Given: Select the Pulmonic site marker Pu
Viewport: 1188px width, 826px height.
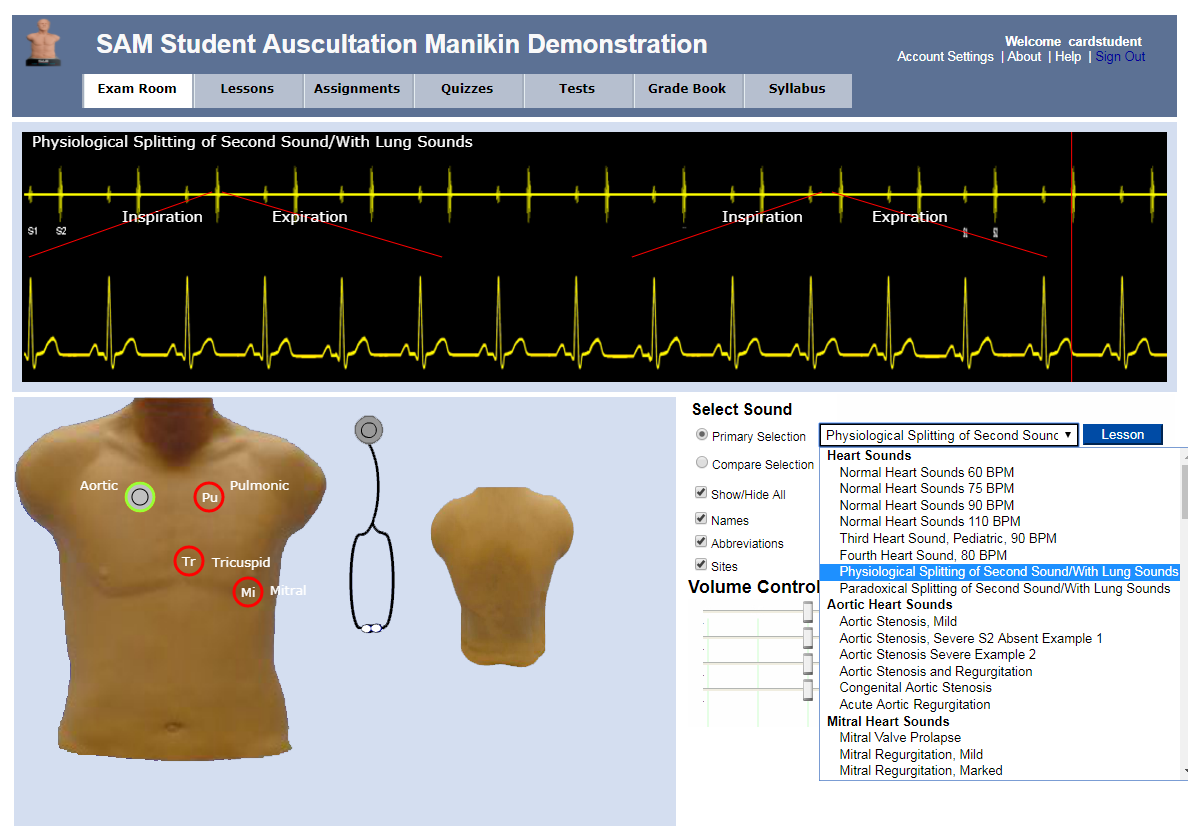Looking at the screenshot, I should [x=209, y=497].
